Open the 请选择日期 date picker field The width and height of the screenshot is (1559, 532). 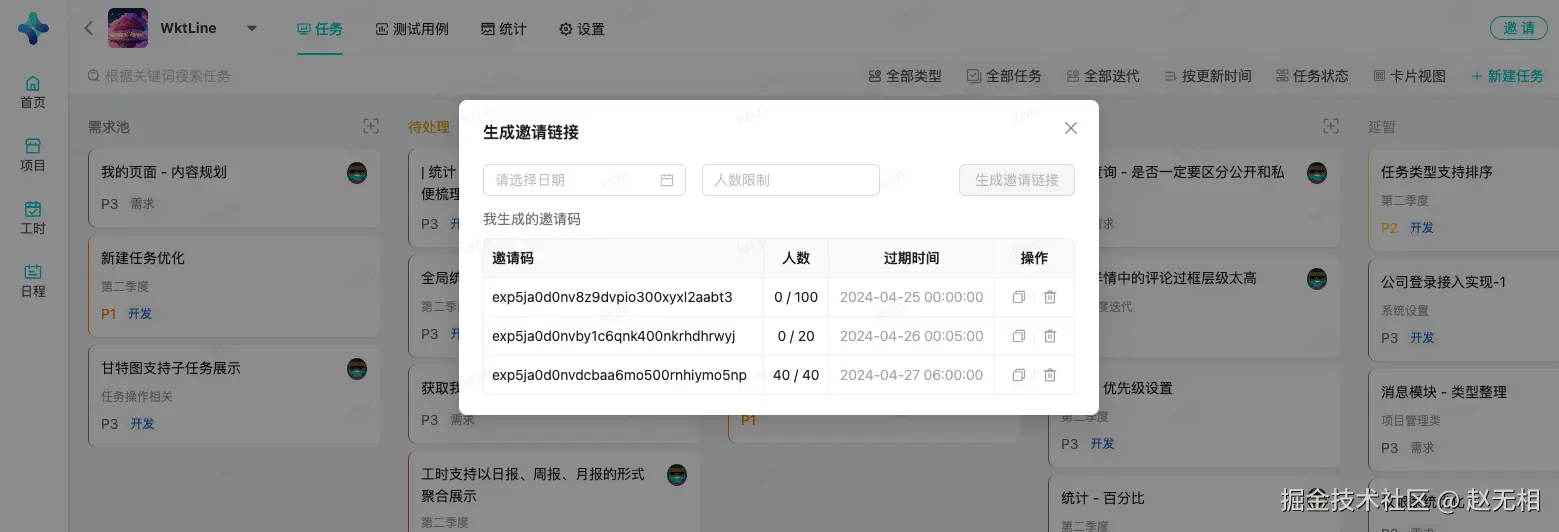584,180
